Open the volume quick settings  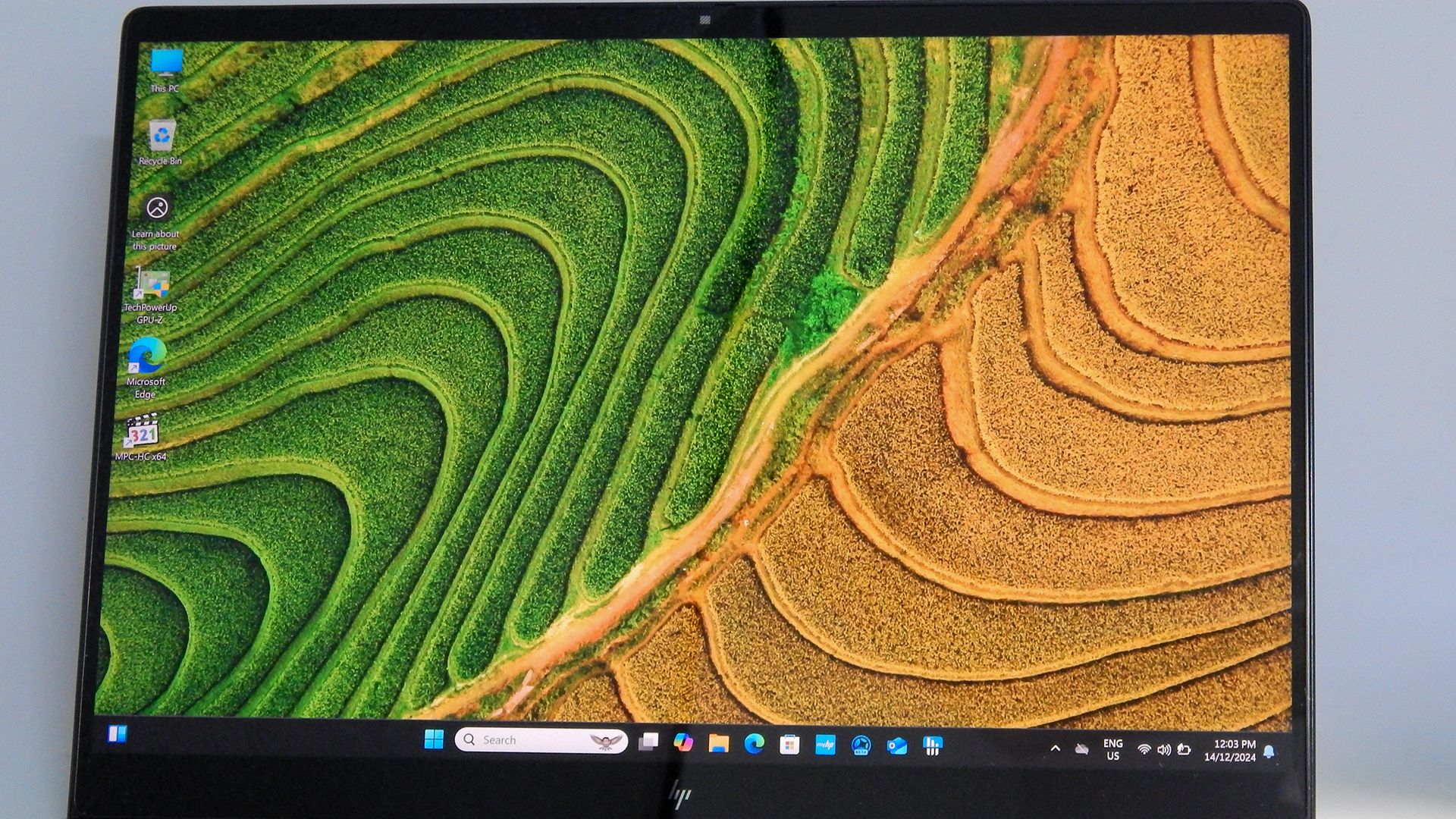pos(1163,750)
